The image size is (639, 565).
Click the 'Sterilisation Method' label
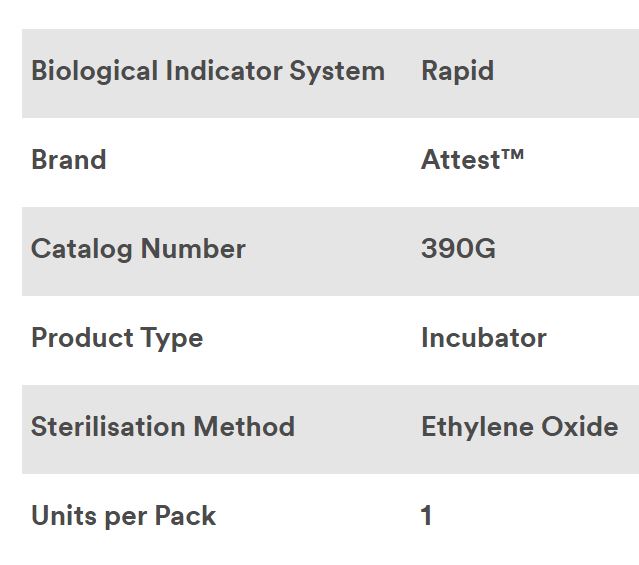click(163, 427)
